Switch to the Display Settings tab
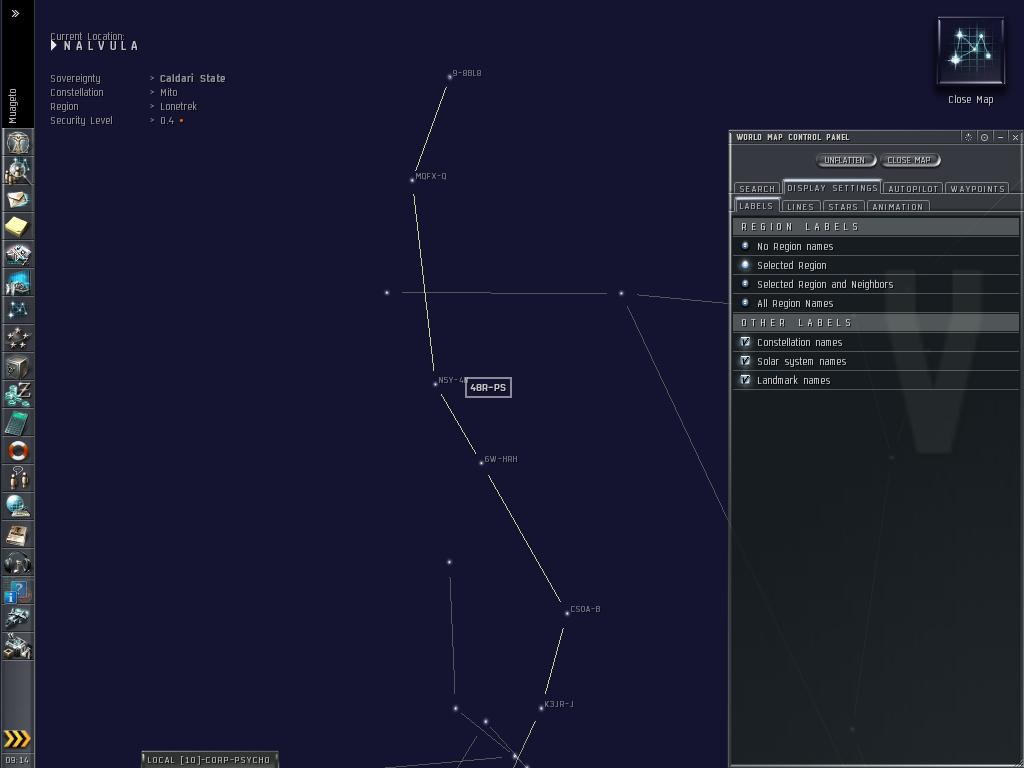Screen dimensions: 1024x768 click(x=832, y=187)
